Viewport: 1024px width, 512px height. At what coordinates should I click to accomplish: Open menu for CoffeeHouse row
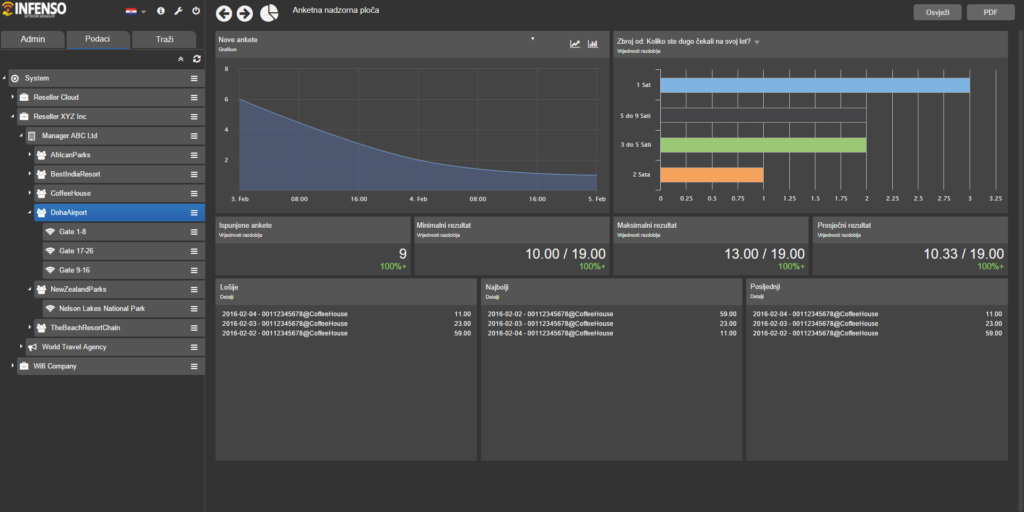click(194, 193)
